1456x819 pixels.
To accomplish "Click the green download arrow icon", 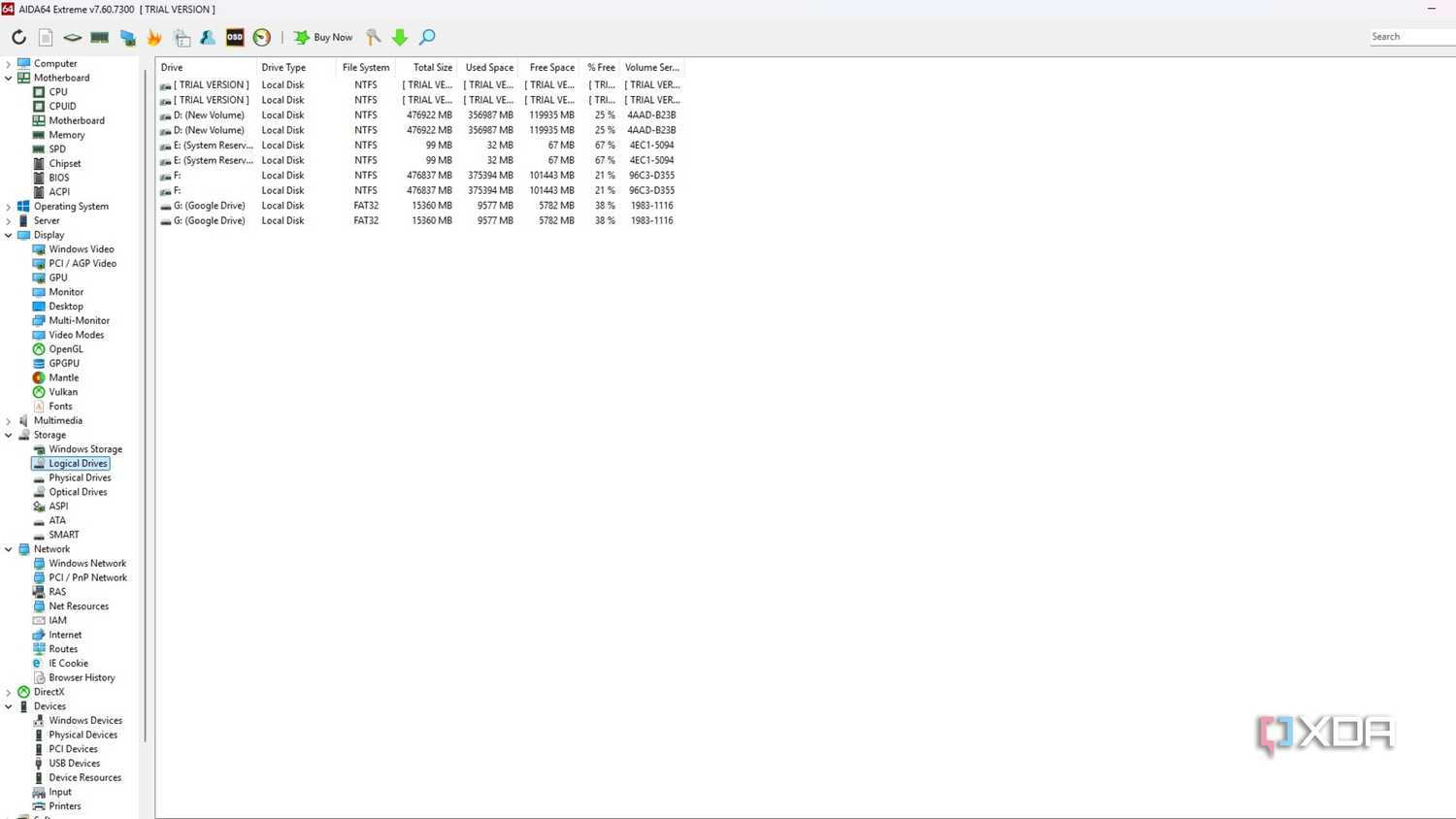I will point(400,37).
